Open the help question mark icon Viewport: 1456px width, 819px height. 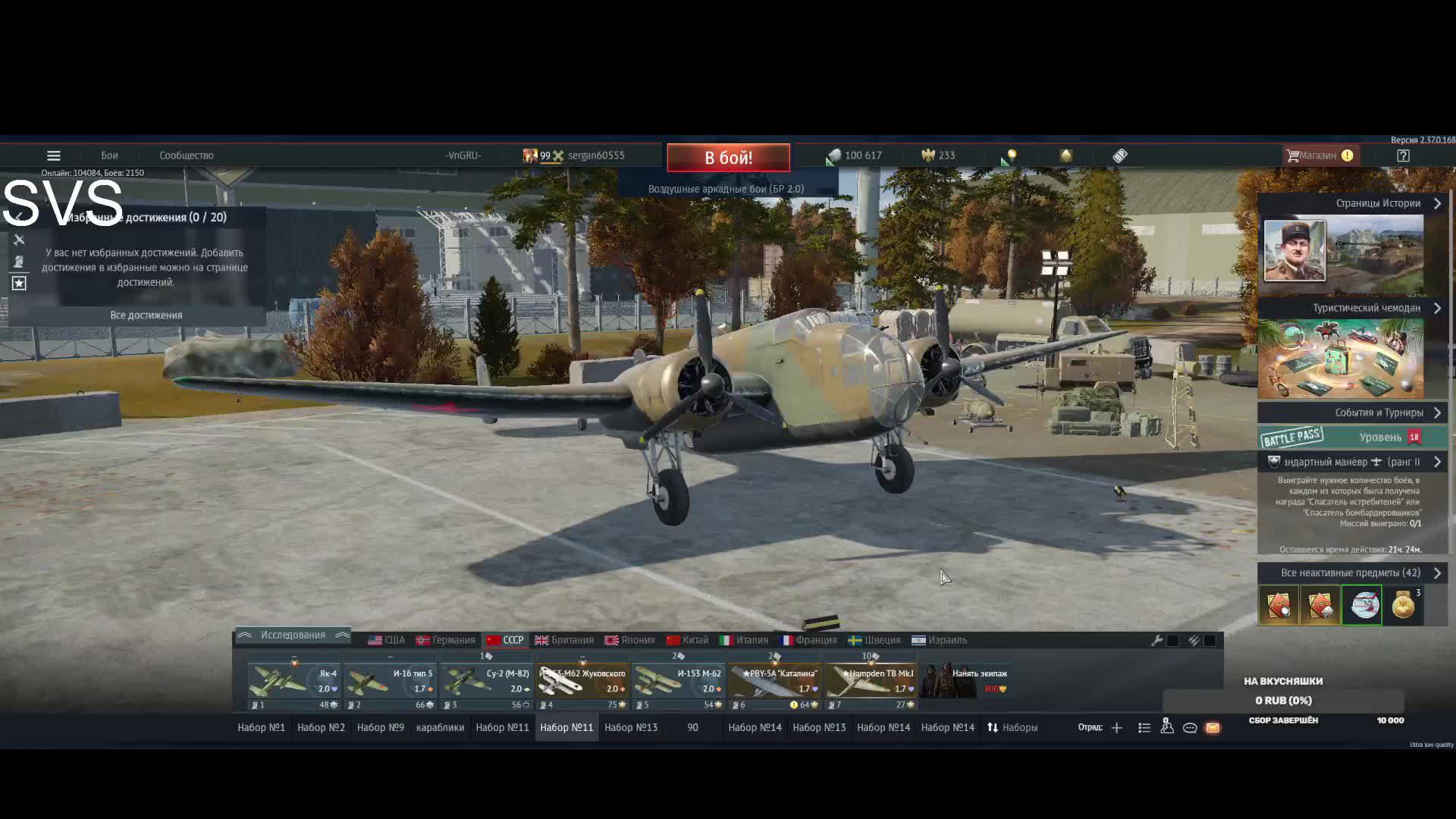1403,155
